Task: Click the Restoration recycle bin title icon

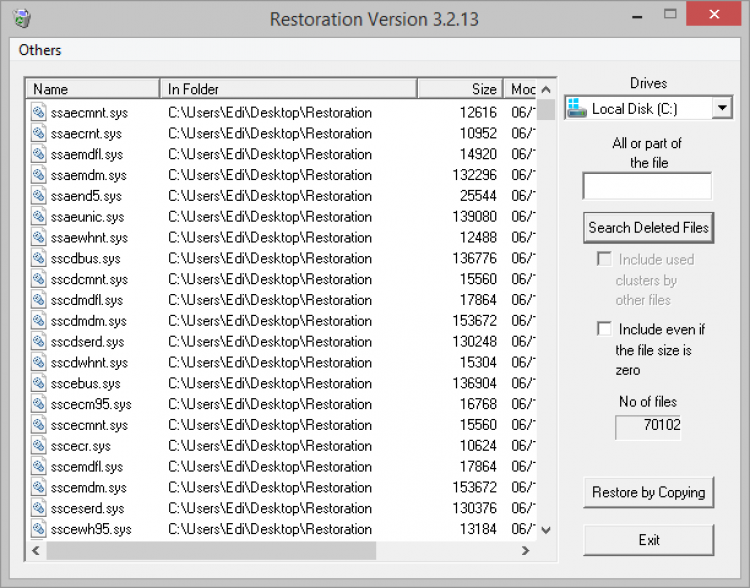Action: [x=22, y=19]
